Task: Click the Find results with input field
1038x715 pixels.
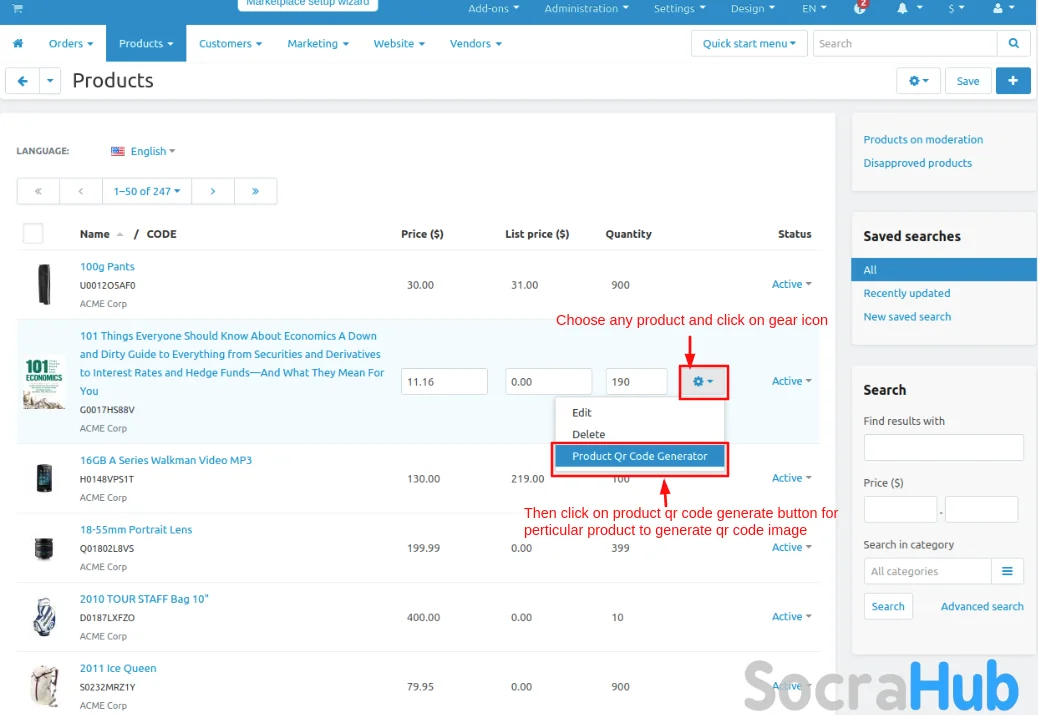Action: 943,447
